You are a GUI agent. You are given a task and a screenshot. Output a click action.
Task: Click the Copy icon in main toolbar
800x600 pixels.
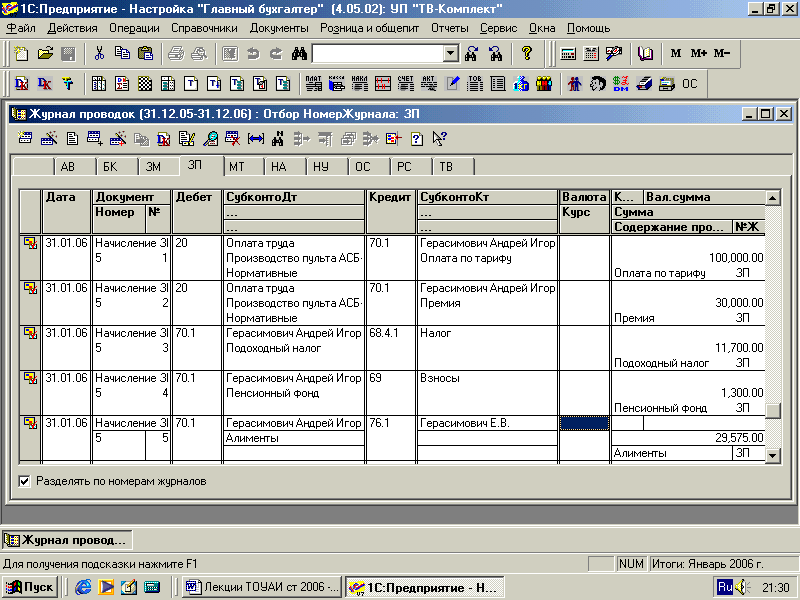tap(122, 54)
